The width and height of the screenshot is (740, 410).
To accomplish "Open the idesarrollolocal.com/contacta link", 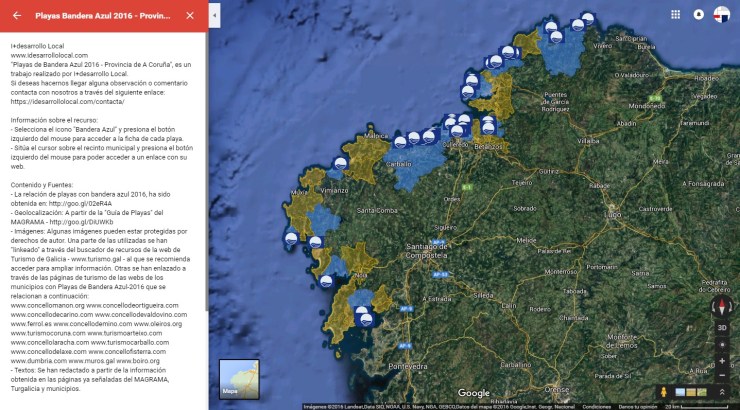I will 67,101.
